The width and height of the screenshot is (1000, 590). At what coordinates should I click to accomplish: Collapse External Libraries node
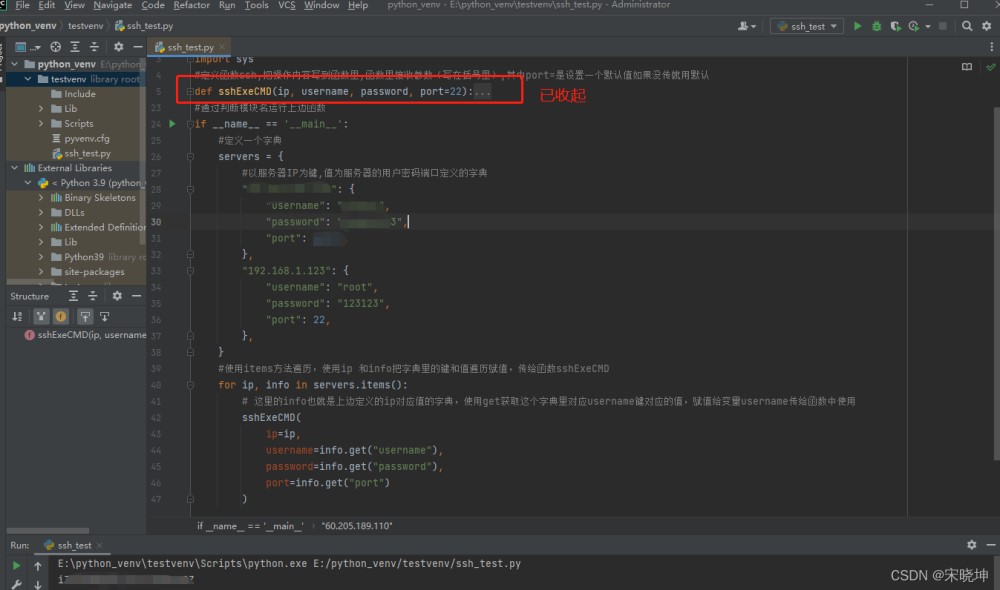click(14, 168)
